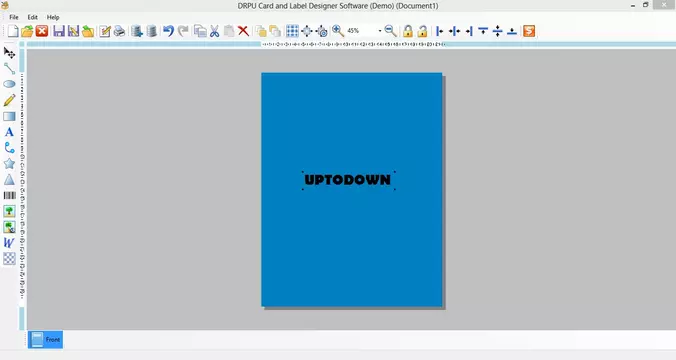This screenshot has width=676, height=360.
Task: Click the zoom out magnifier icon
Action: coord(390,31)
